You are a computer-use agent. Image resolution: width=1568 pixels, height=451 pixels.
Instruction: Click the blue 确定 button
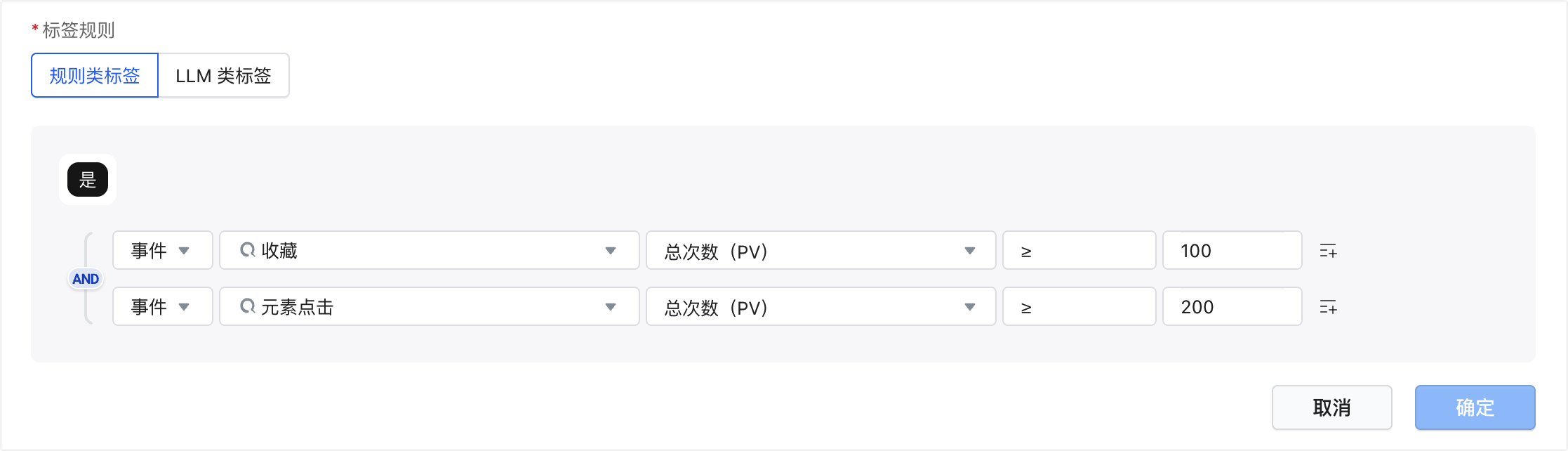[1475, 407]
